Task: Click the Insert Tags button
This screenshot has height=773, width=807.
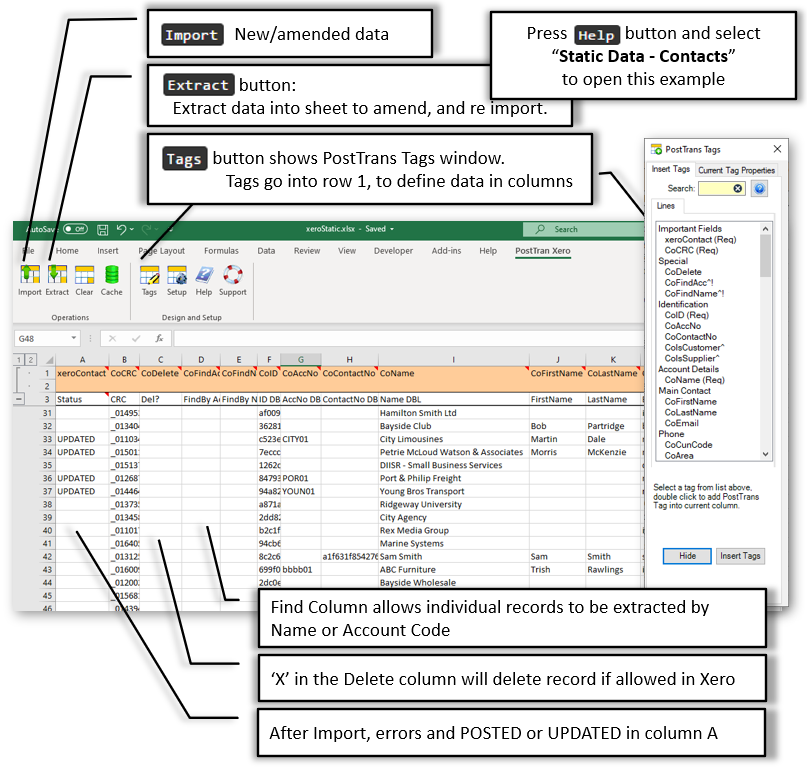Action: point(740,556)
